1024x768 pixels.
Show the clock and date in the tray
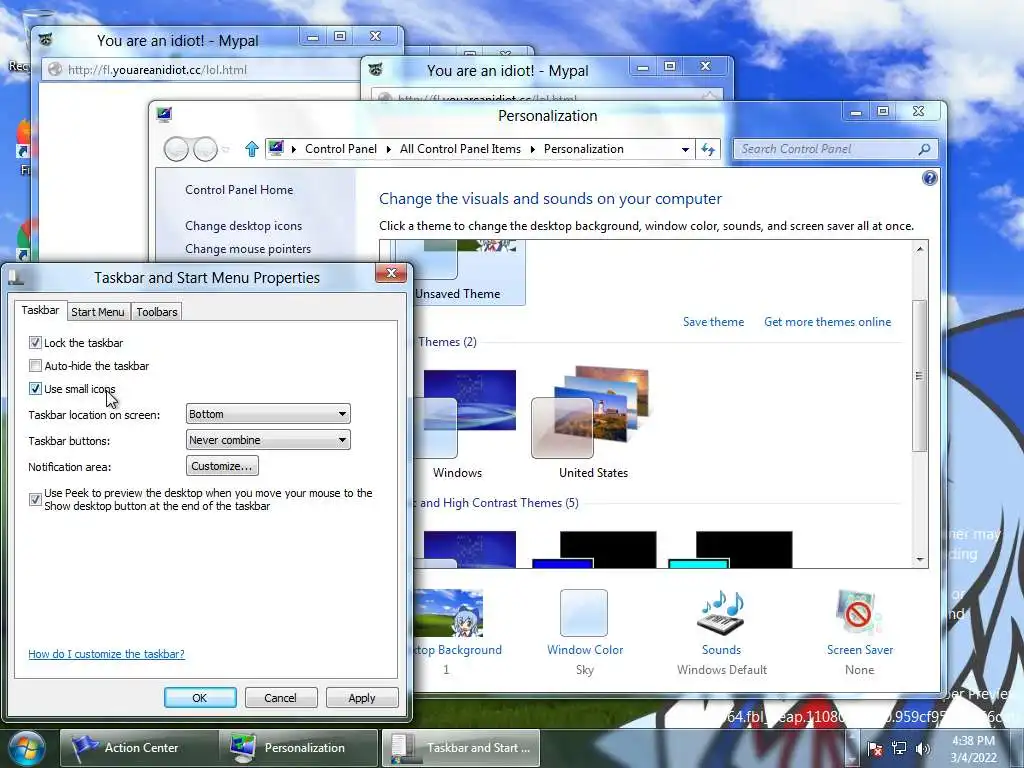pos(973,749)
